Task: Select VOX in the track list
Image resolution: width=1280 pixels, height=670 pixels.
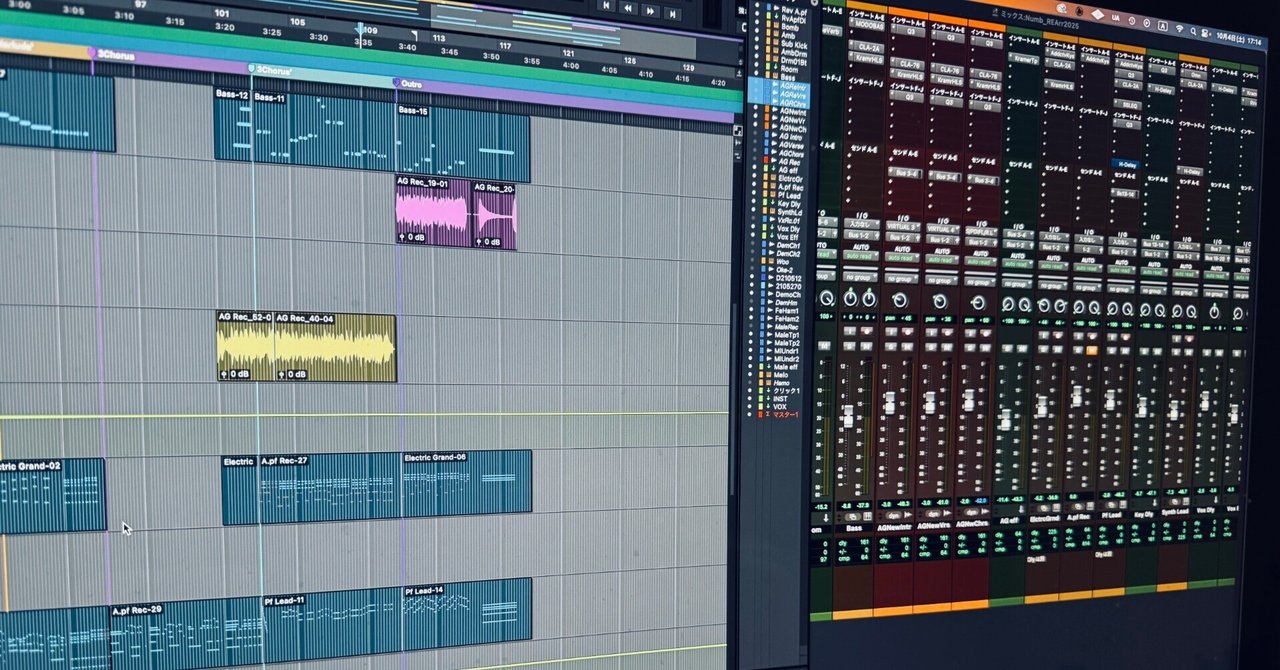Action: pyautogui.click(x=779, y=406)
